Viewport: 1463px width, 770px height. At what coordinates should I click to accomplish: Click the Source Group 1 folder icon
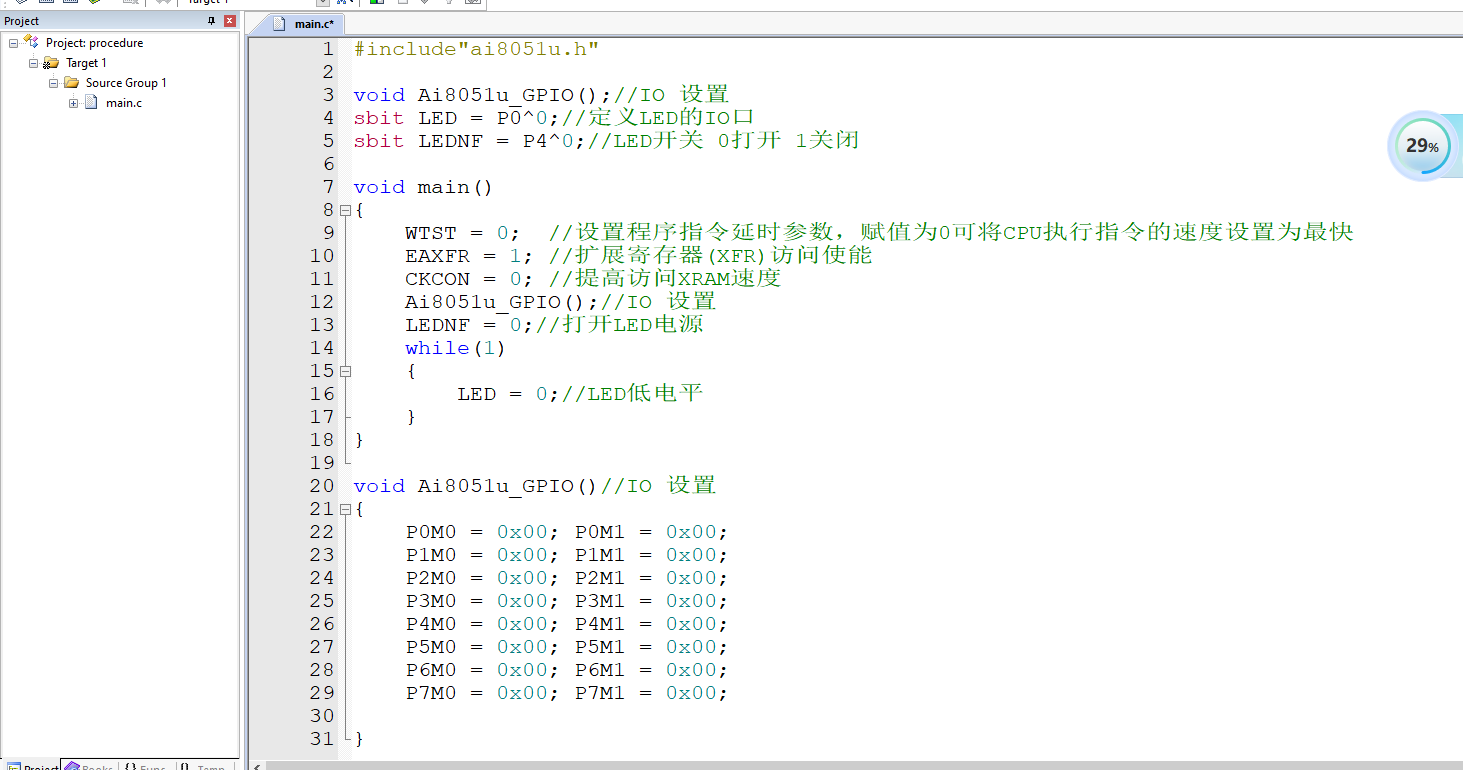coord(71,83)
